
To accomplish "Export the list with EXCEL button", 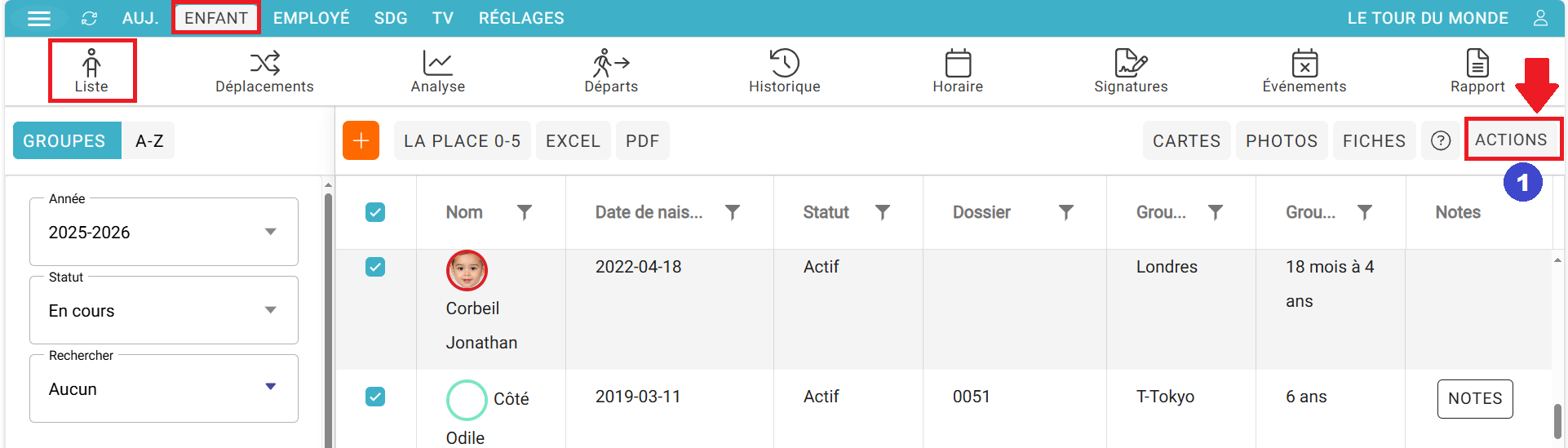I will pyautogui.click(x=573, y=140).
